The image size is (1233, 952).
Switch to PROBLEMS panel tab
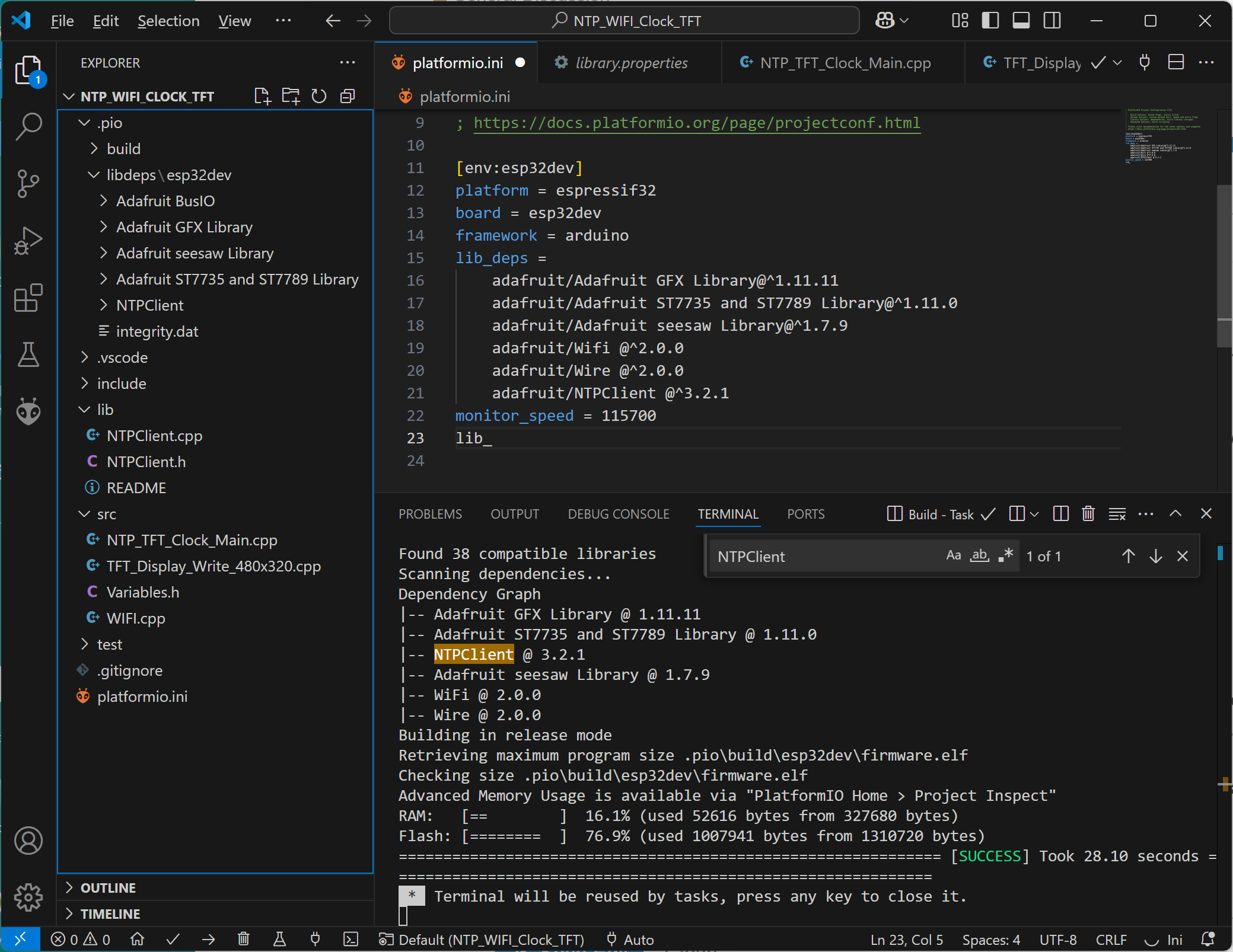(x=430, y=514)
